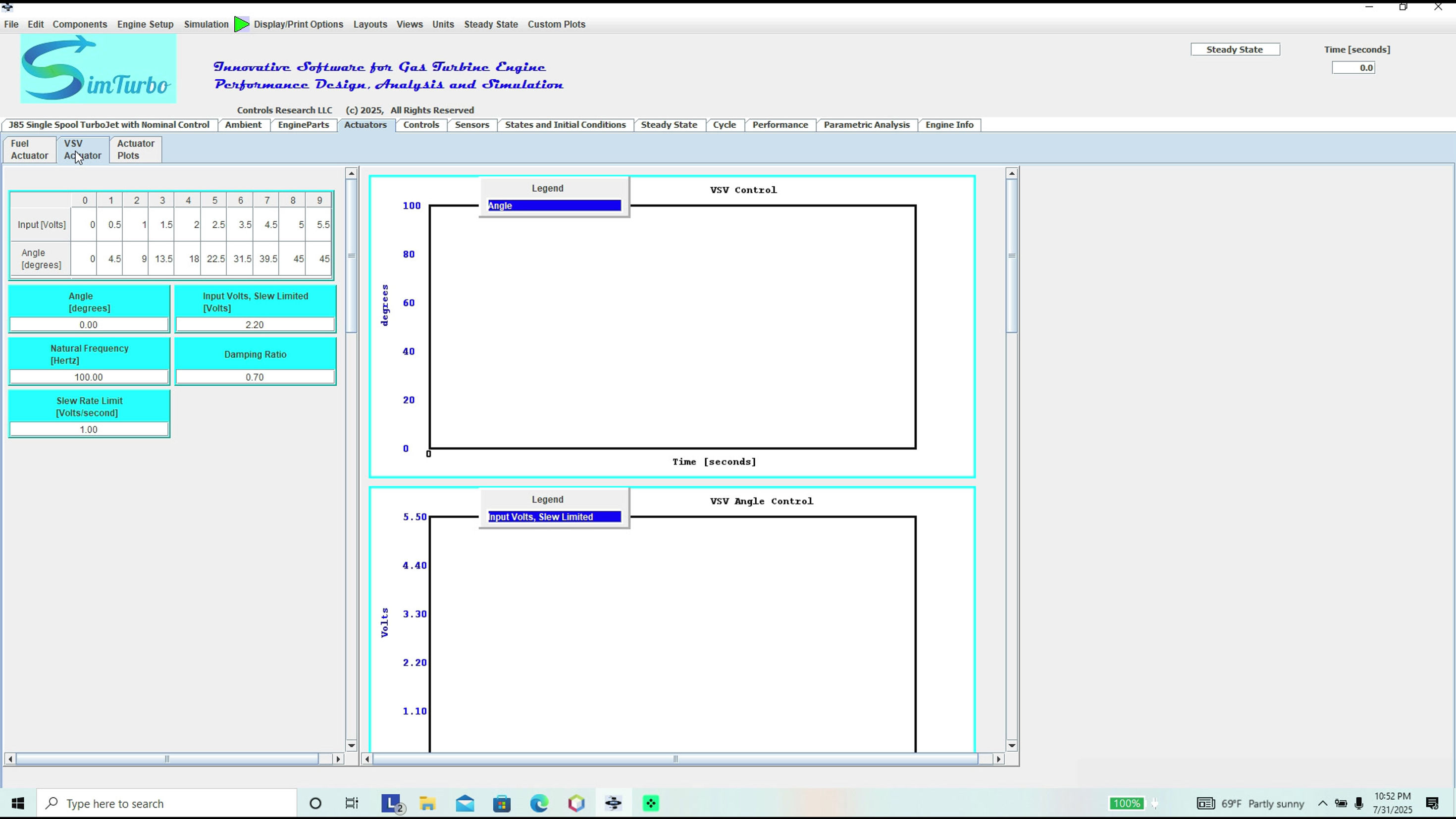Click left panel horizontal scrollbar right arrow
Viewport: 1456px width, 819px height.
(x=338, y=759)
